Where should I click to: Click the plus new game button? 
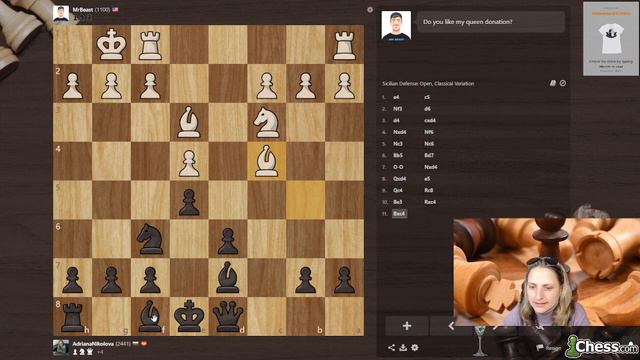click(x=407, y=326)
